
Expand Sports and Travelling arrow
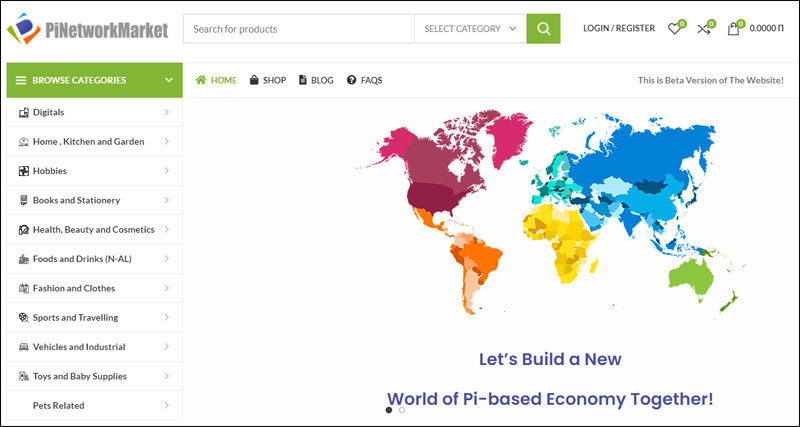tap(166, 317)
